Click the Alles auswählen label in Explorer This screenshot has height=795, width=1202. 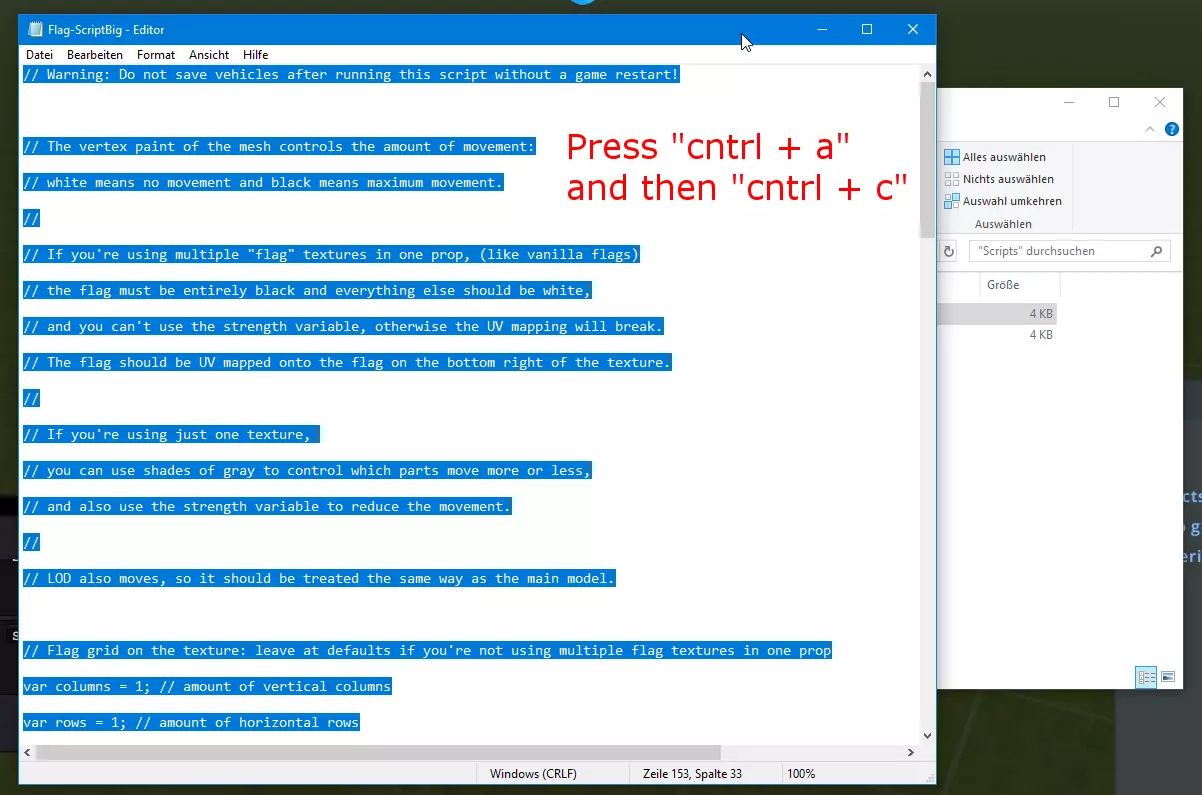pyautogui.click(x=1004, y=157)
